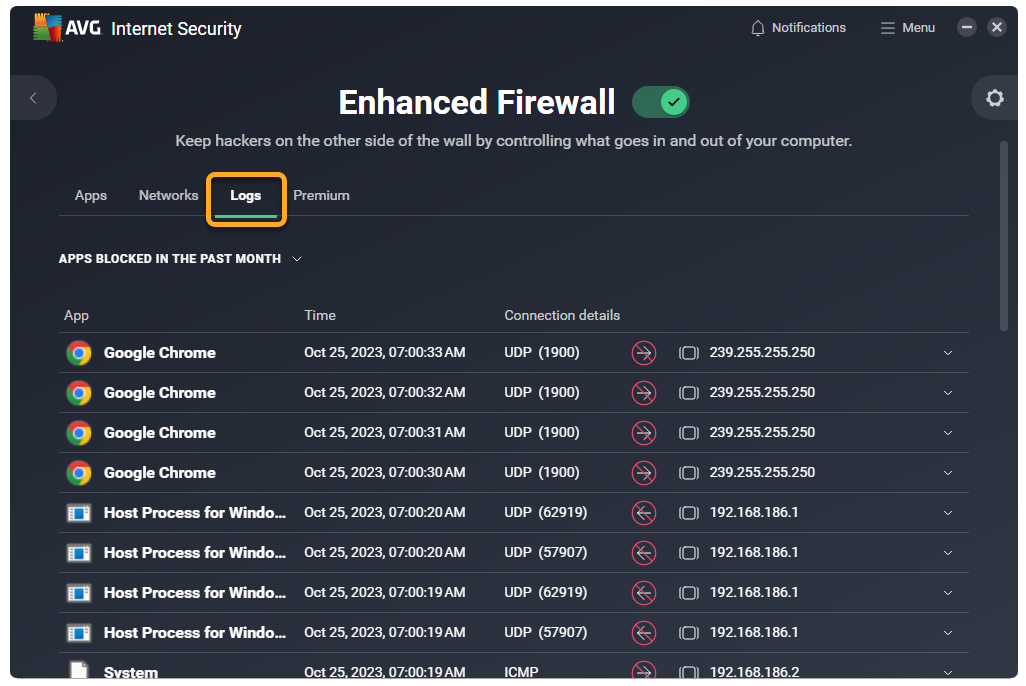Click blocked outbound arrow icon in first row
1026x686 pixels.
pos(644,353)
